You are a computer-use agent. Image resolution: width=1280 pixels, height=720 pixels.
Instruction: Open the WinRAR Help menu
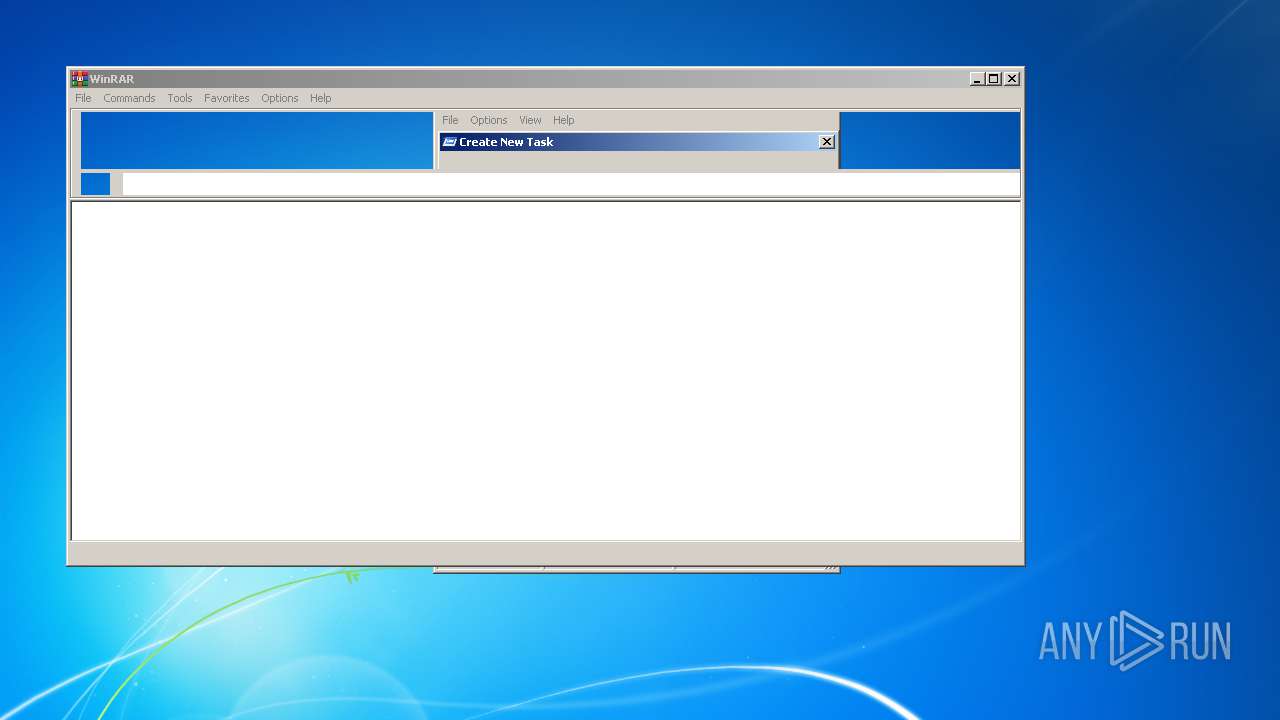tap(320, 98)
